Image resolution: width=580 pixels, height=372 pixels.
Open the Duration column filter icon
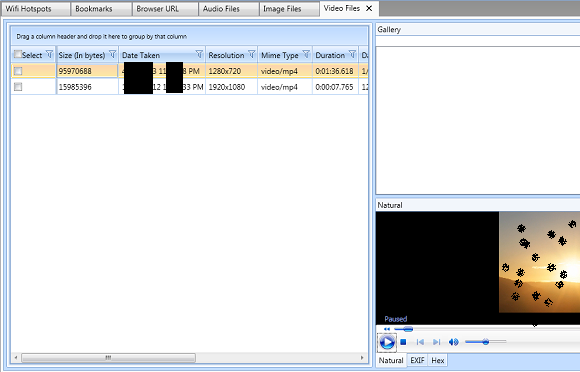pos(352,54)
